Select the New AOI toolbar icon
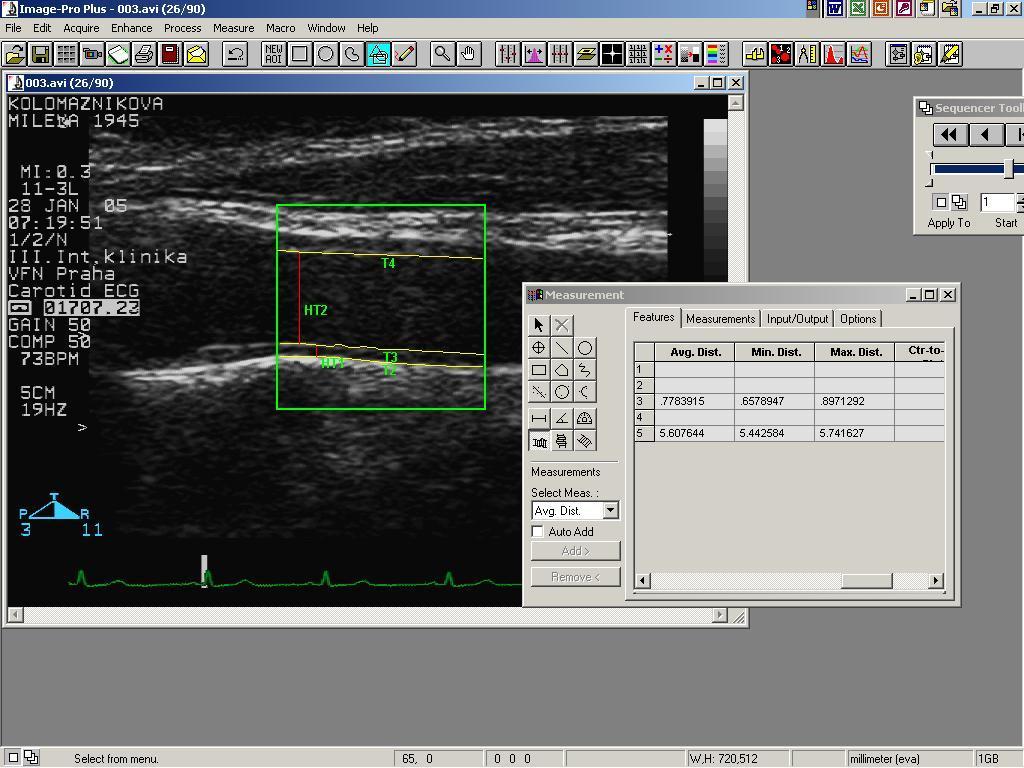The height and width of the screenshot is (768, 1024). coord(274,54)
